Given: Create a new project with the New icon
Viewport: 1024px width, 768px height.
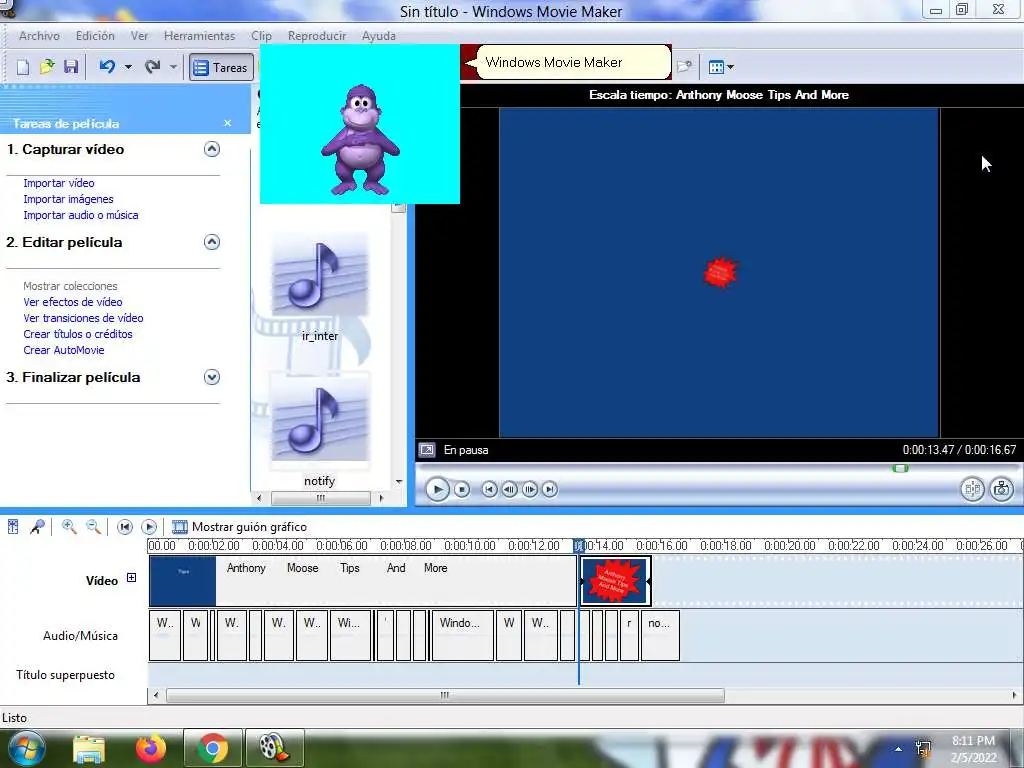Looking at the screenshot, I should (x=23, y=67).
